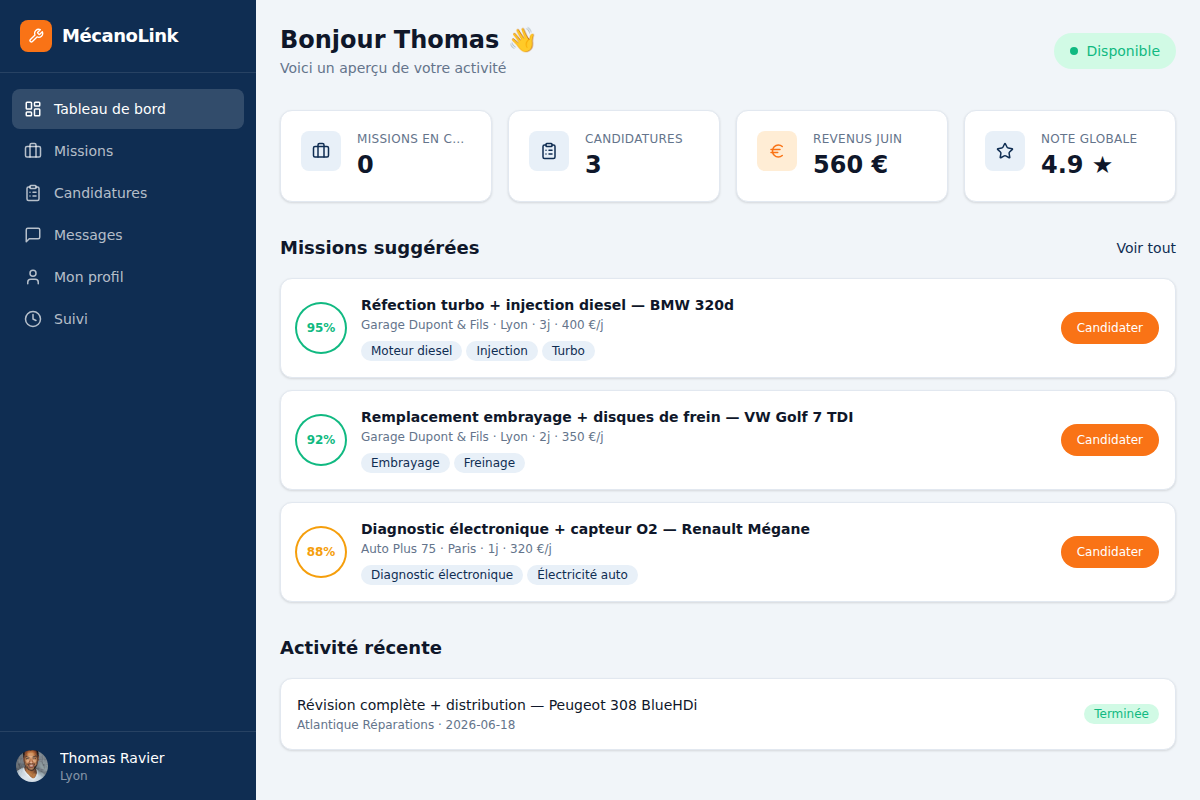Click Candidater for the VW Golf 7 mission
This screenshot has width=1200, height=800.
(1110, 440)
